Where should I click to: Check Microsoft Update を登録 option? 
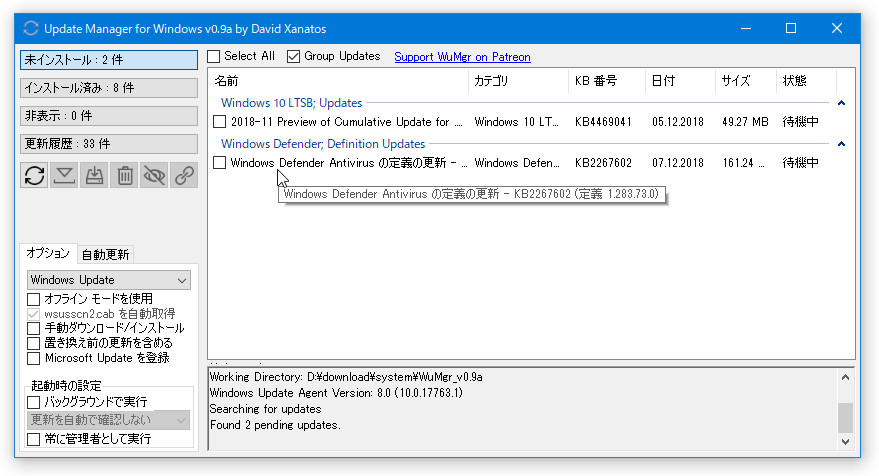(x=34, y=358)
